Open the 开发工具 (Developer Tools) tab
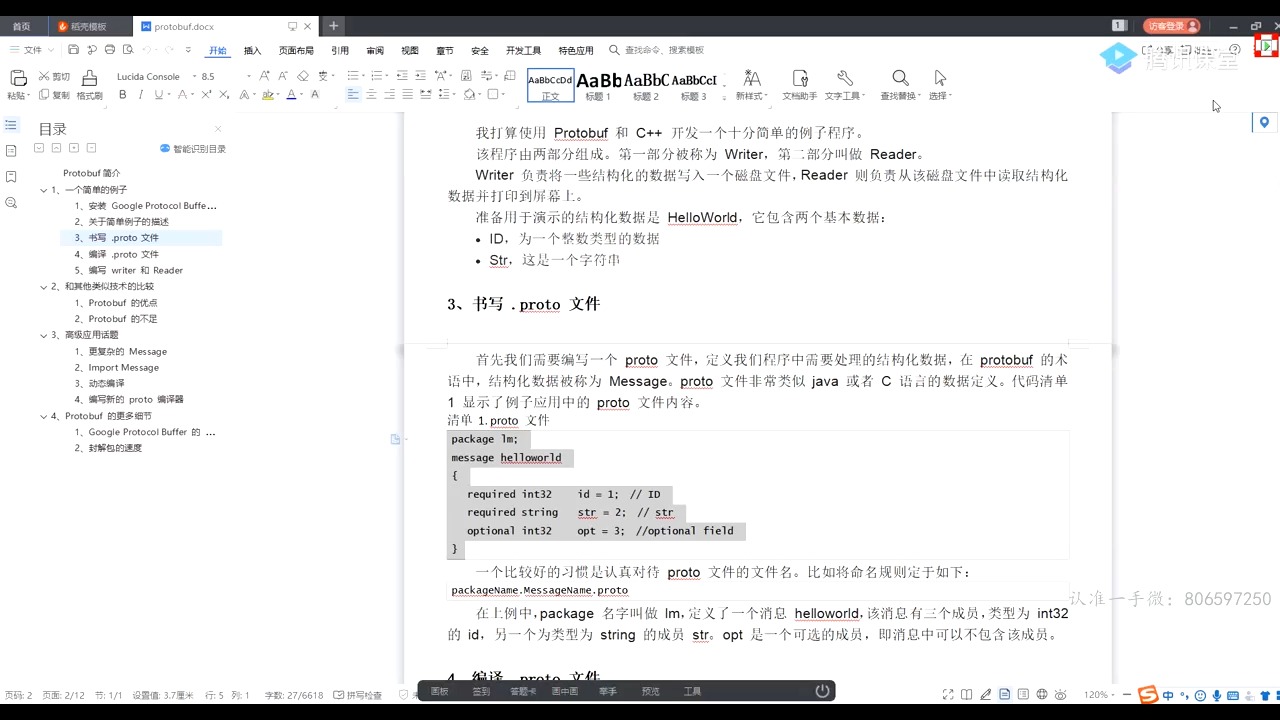 point(523,50)
